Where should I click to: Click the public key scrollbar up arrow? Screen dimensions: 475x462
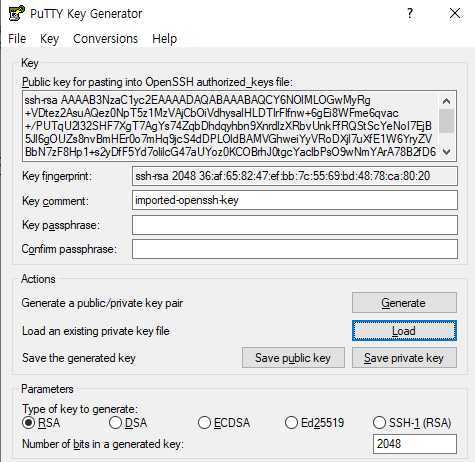[446, 101]
